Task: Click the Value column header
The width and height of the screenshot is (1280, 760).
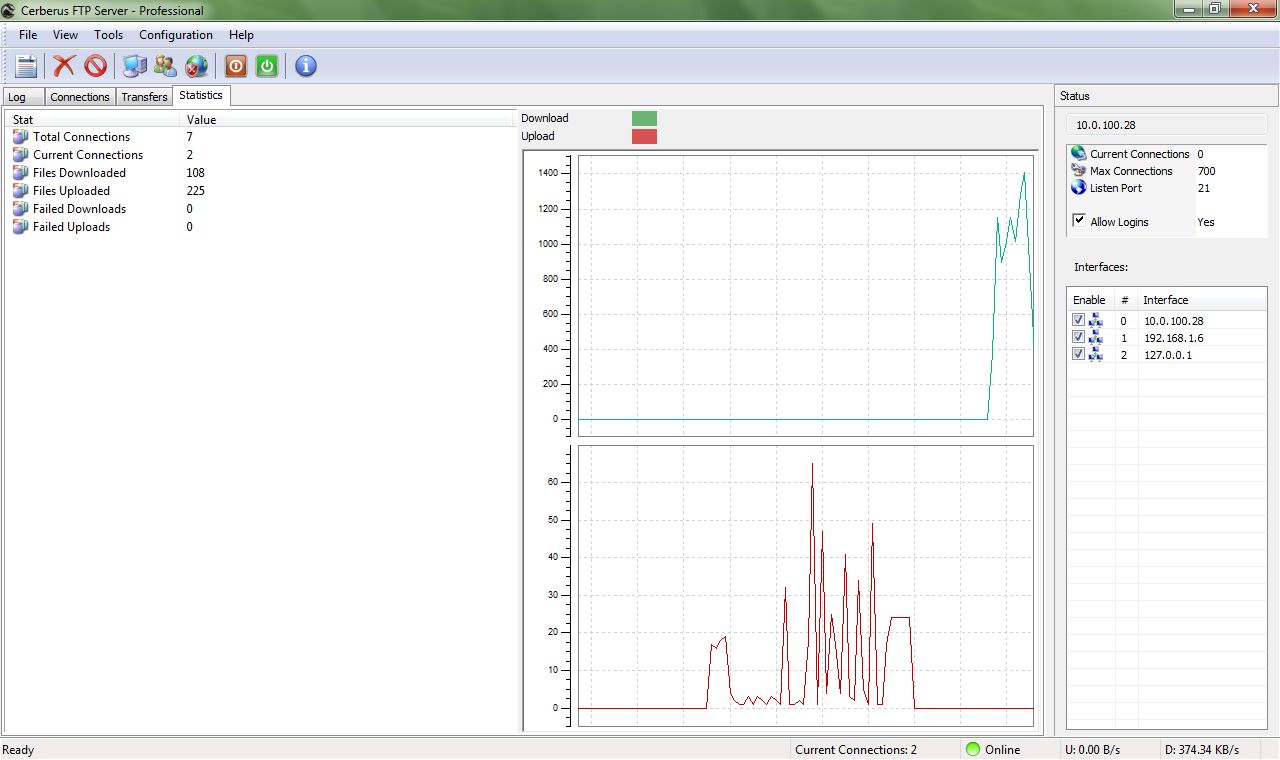Action: 347,119
